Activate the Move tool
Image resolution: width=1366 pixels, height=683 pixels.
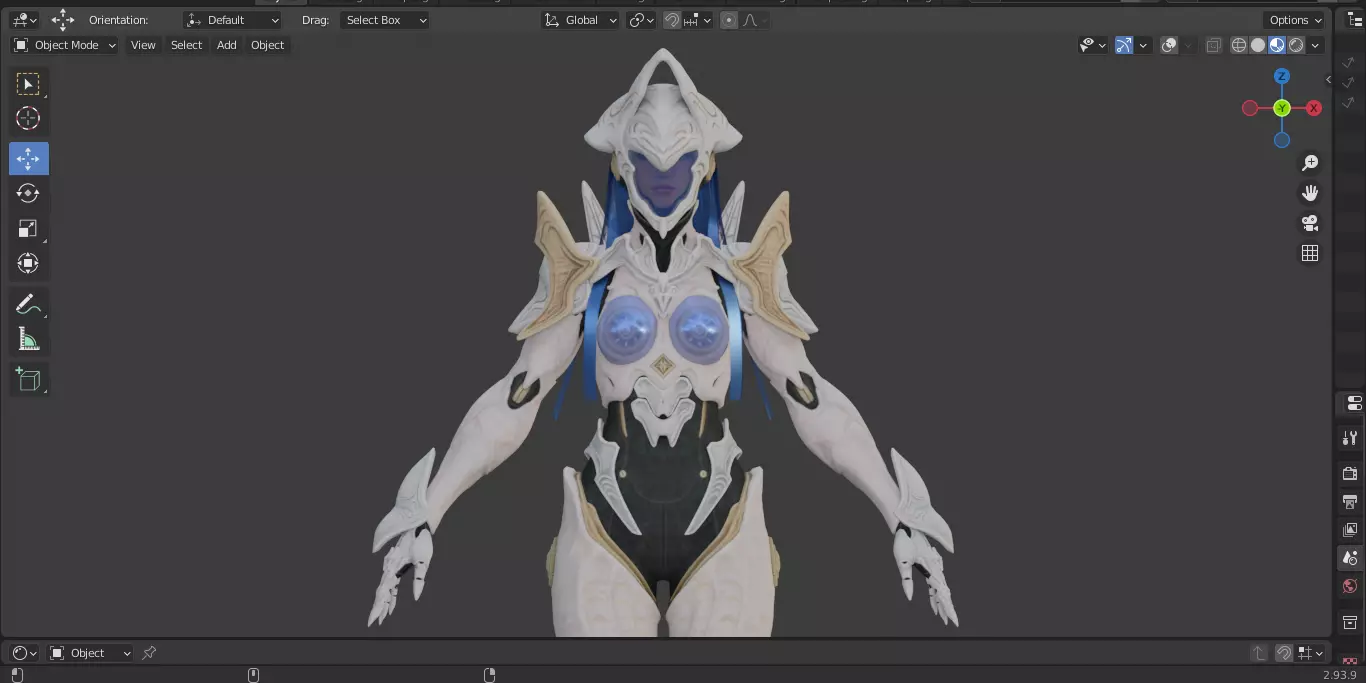pyautogui.click(x=28, y=159)
